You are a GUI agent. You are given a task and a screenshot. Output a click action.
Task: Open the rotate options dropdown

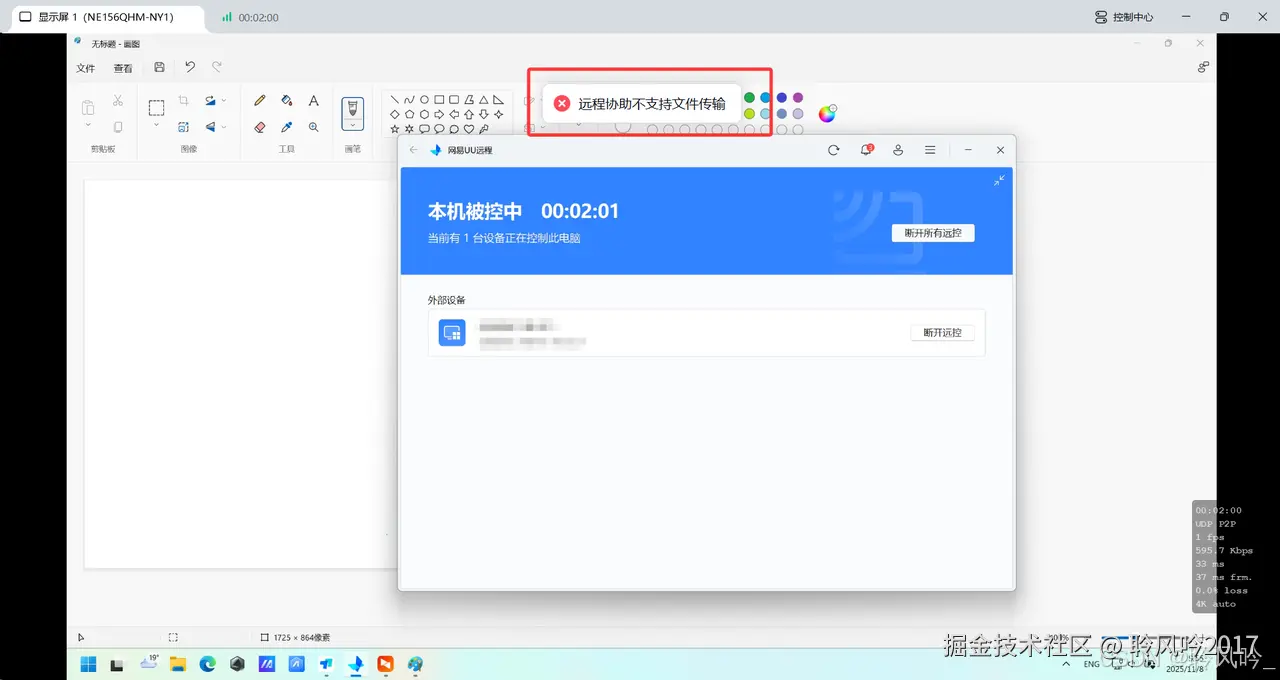[224, 100]
